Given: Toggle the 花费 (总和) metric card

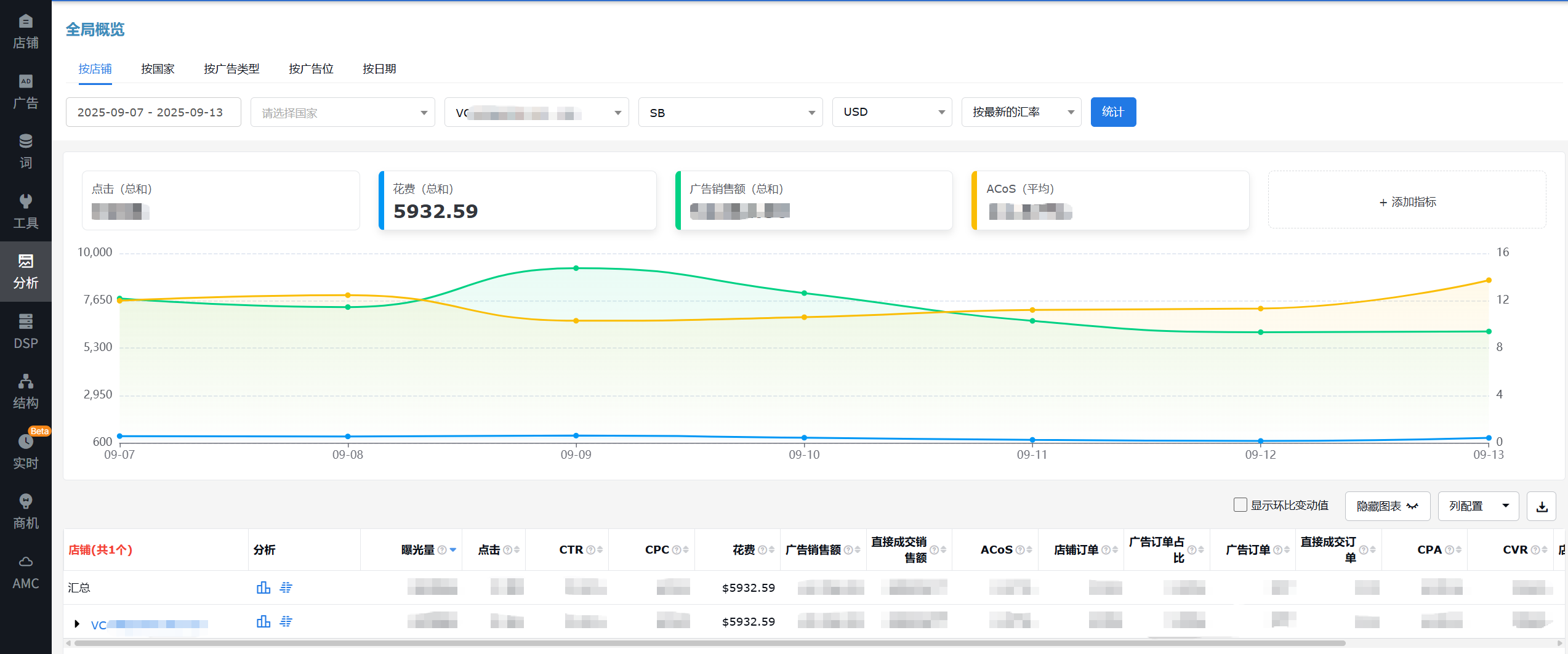Looking at the screenshot, I should (x=517, y=201).
